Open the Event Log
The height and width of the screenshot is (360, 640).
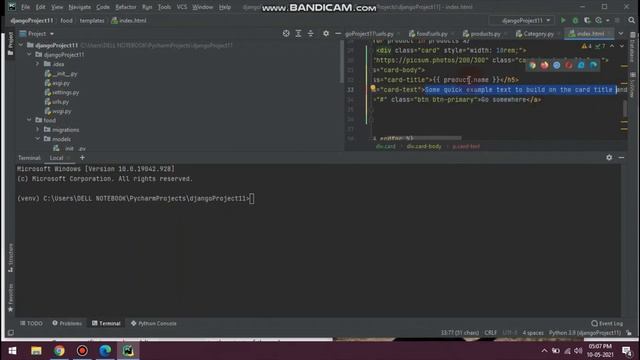(x=607, y=323)
